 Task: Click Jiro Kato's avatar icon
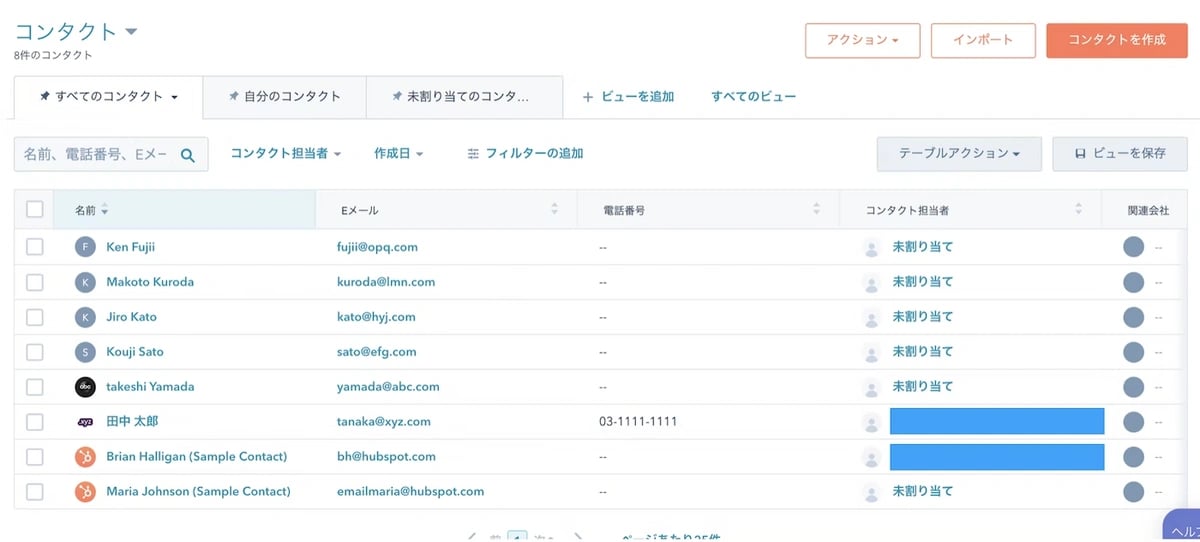pos(86,317)
